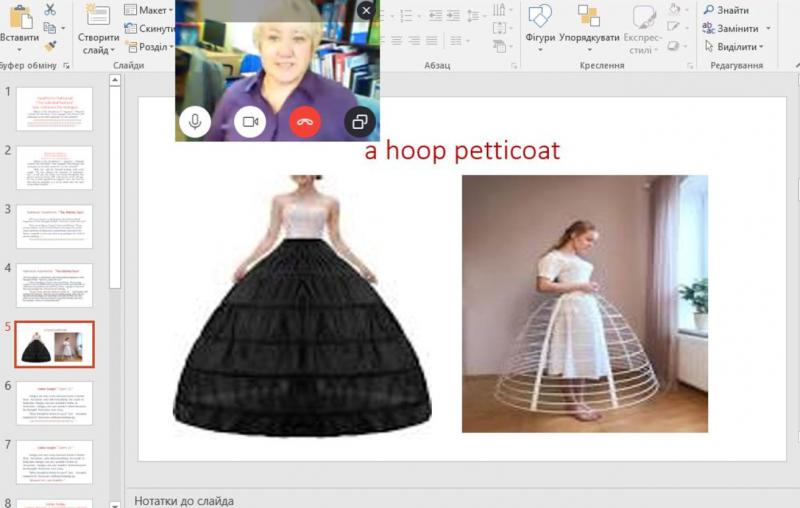Click the slide title 'a hoop petticoat'

[462, 150]
